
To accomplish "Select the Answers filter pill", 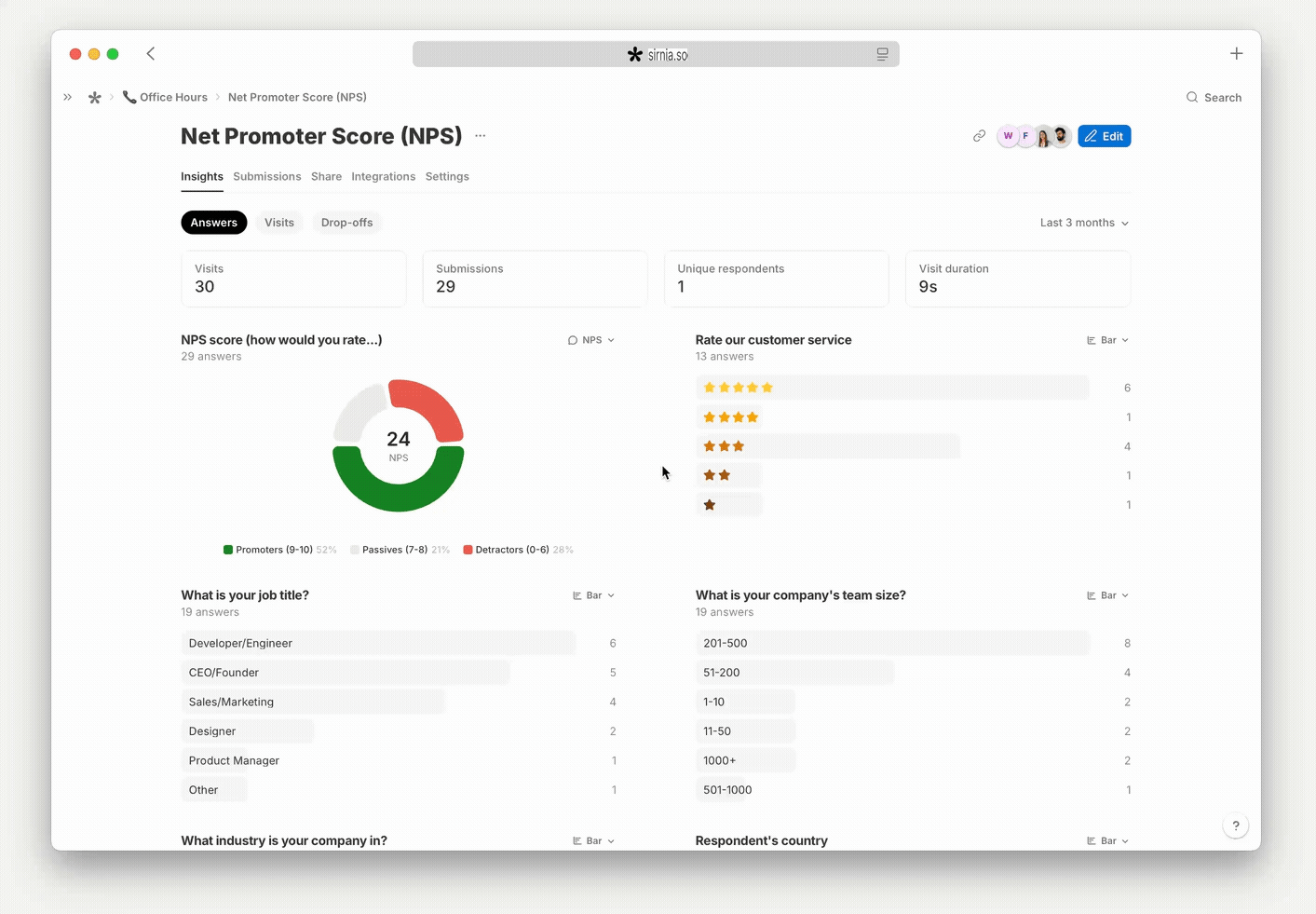I will [x=214, y=223].
